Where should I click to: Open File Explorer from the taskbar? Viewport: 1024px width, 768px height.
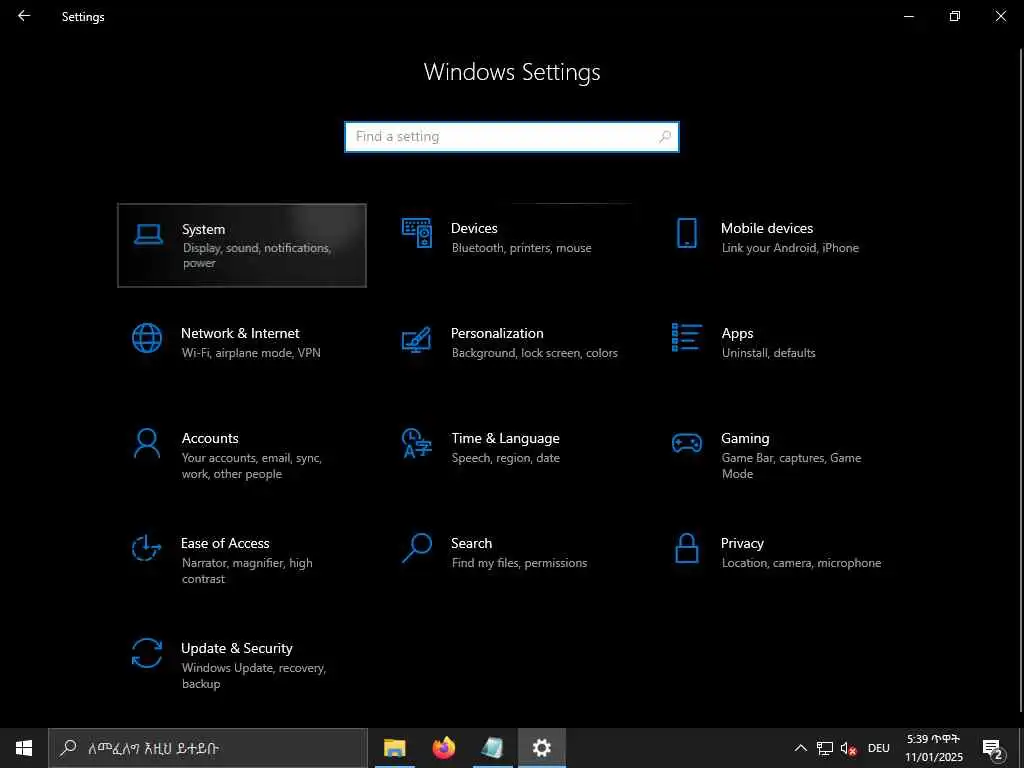click(x=394, y=748)
